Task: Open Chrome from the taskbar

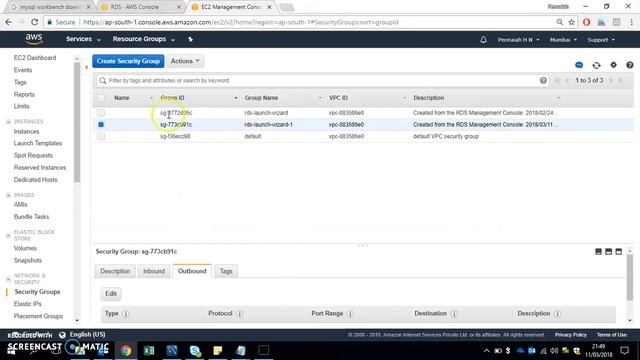Action: 126,350
